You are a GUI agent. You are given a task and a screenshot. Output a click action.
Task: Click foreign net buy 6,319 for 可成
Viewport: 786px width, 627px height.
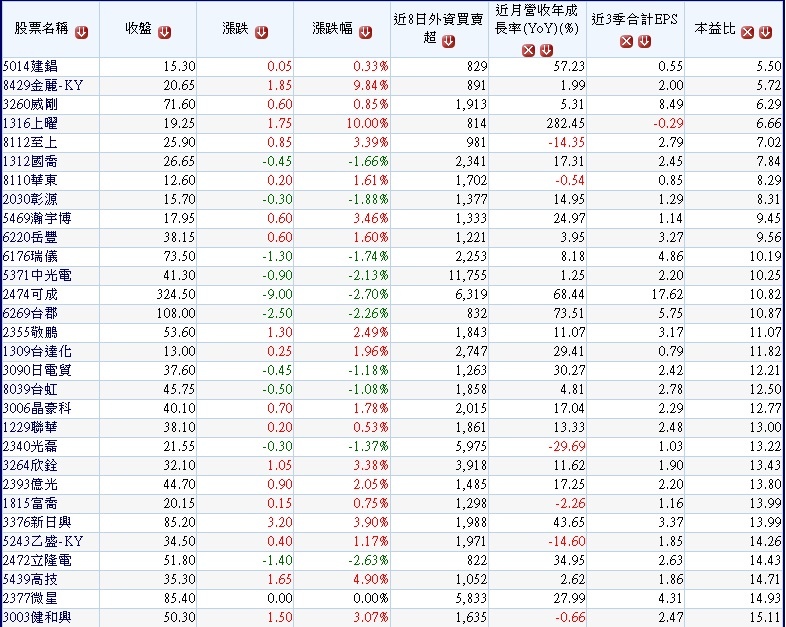pyautogui.click(x=471, y=295)
